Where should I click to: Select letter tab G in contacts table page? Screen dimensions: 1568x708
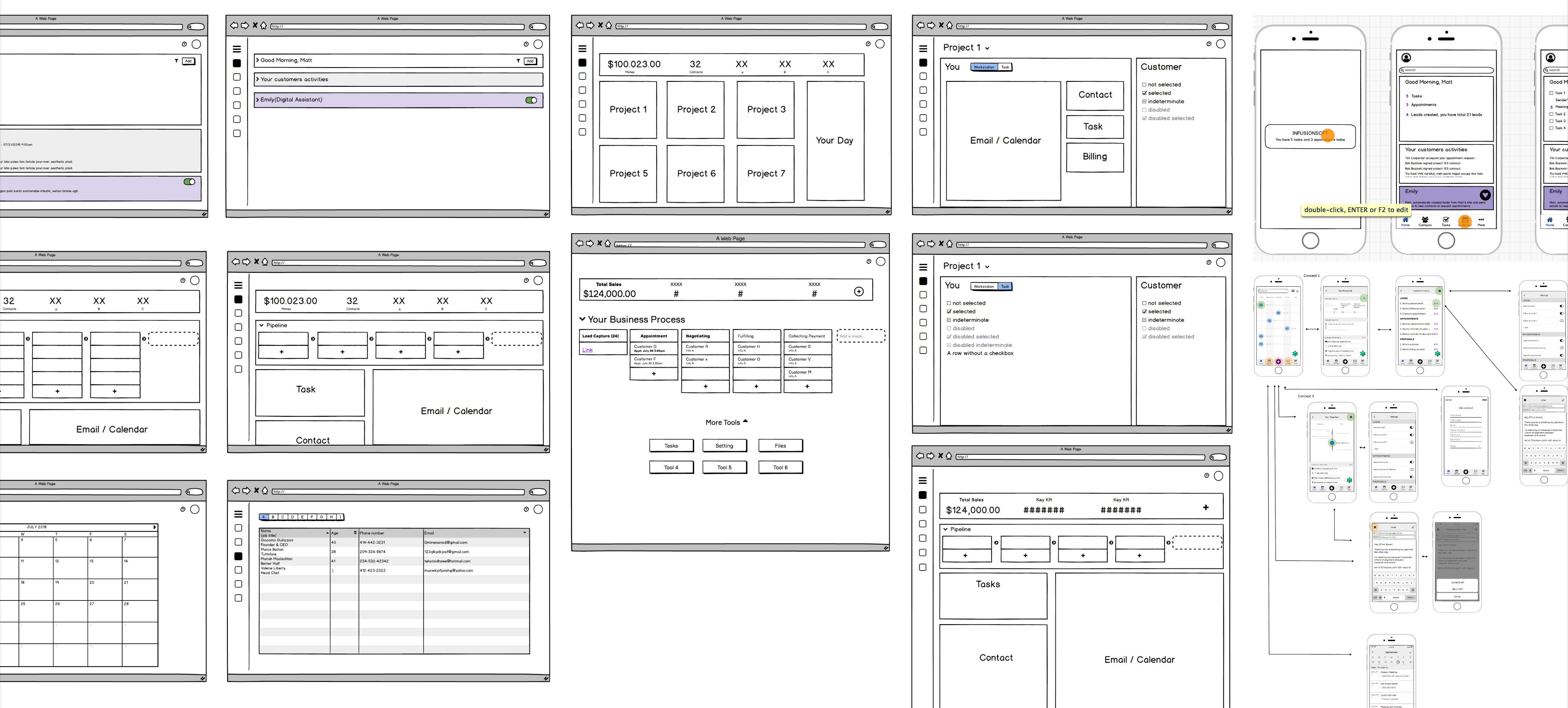(322, 517)
